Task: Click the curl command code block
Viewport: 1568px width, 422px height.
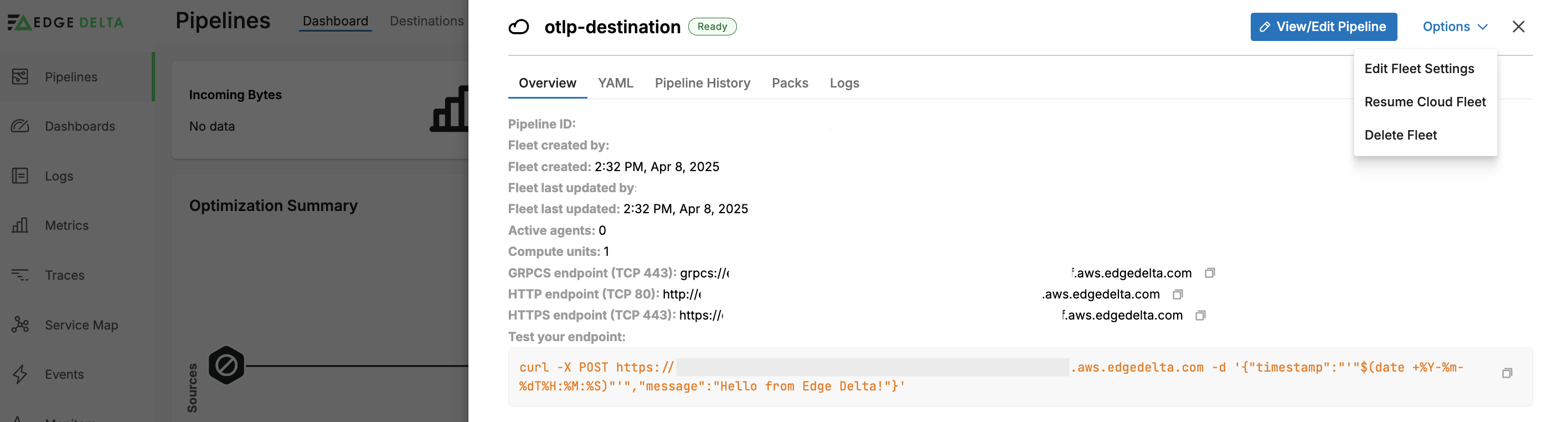Action: click(x=1019, y=377)
